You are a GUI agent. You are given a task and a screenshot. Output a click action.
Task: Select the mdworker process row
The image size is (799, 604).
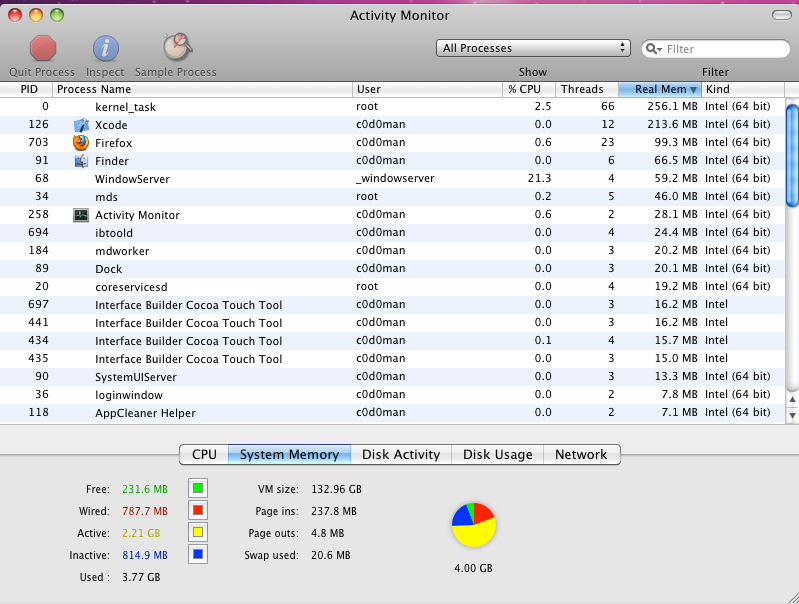click(x=392, y=251)
